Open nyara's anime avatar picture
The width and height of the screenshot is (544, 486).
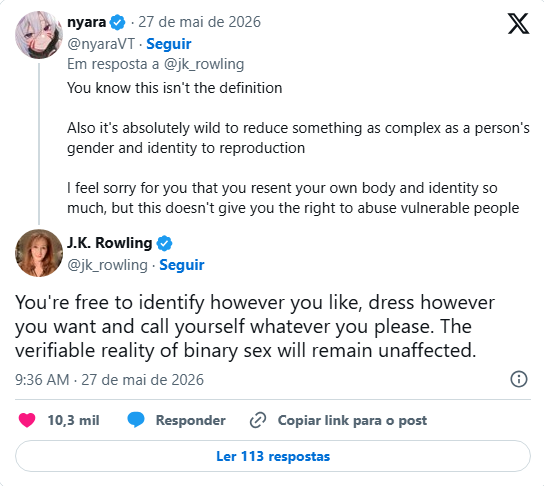coord(39,35)
